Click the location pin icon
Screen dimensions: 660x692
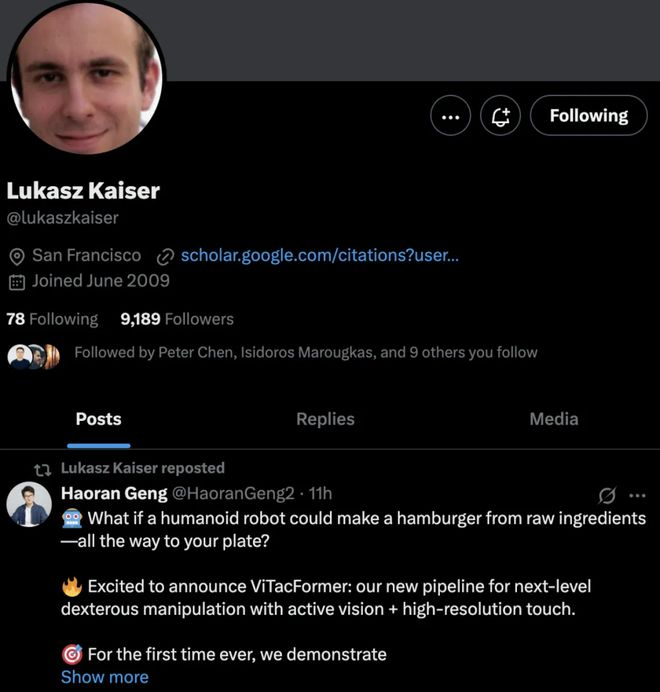click(x=16, y=256)
